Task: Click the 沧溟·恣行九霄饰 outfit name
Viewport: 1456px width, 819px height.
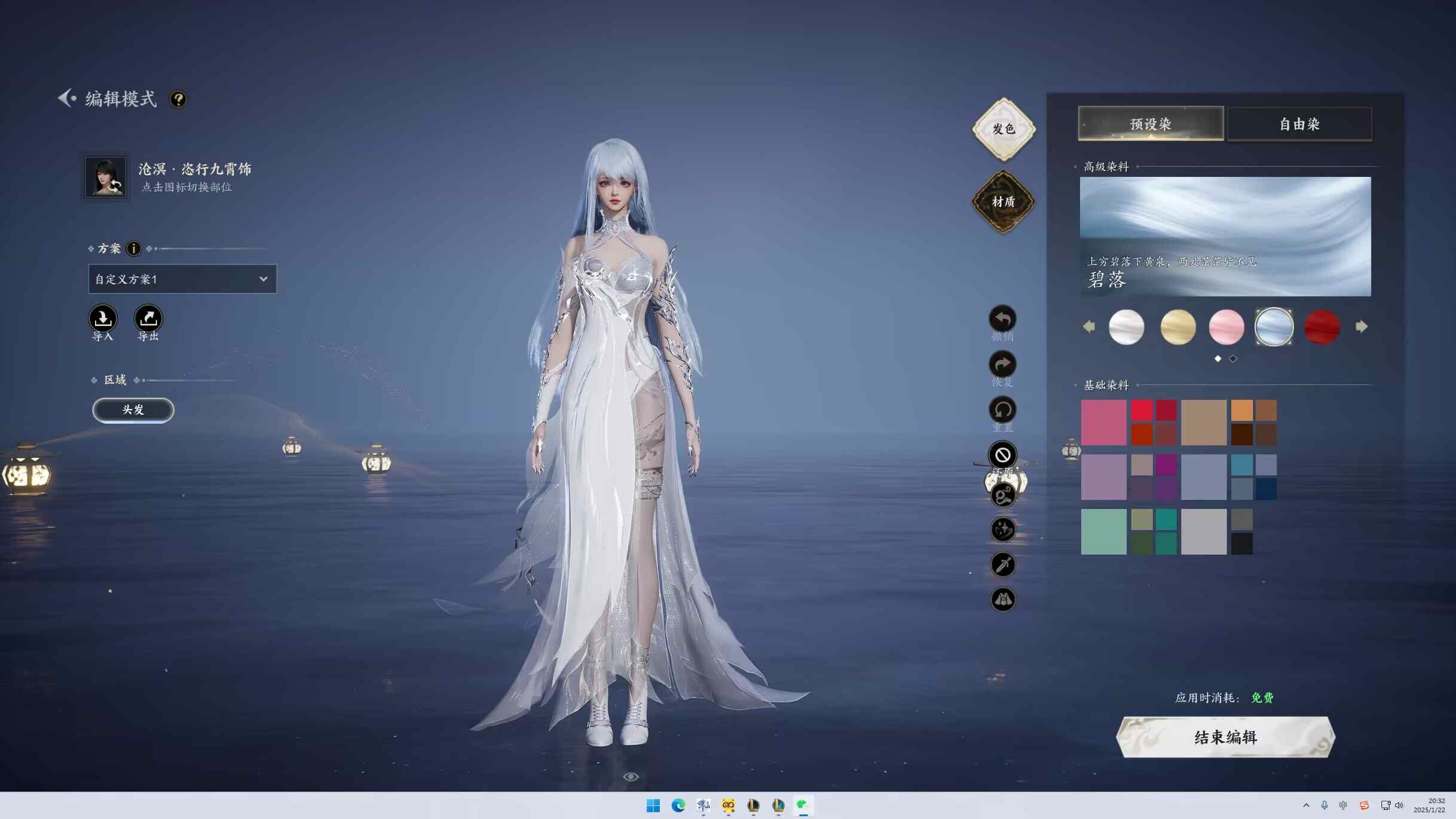Action: point(195,169)
